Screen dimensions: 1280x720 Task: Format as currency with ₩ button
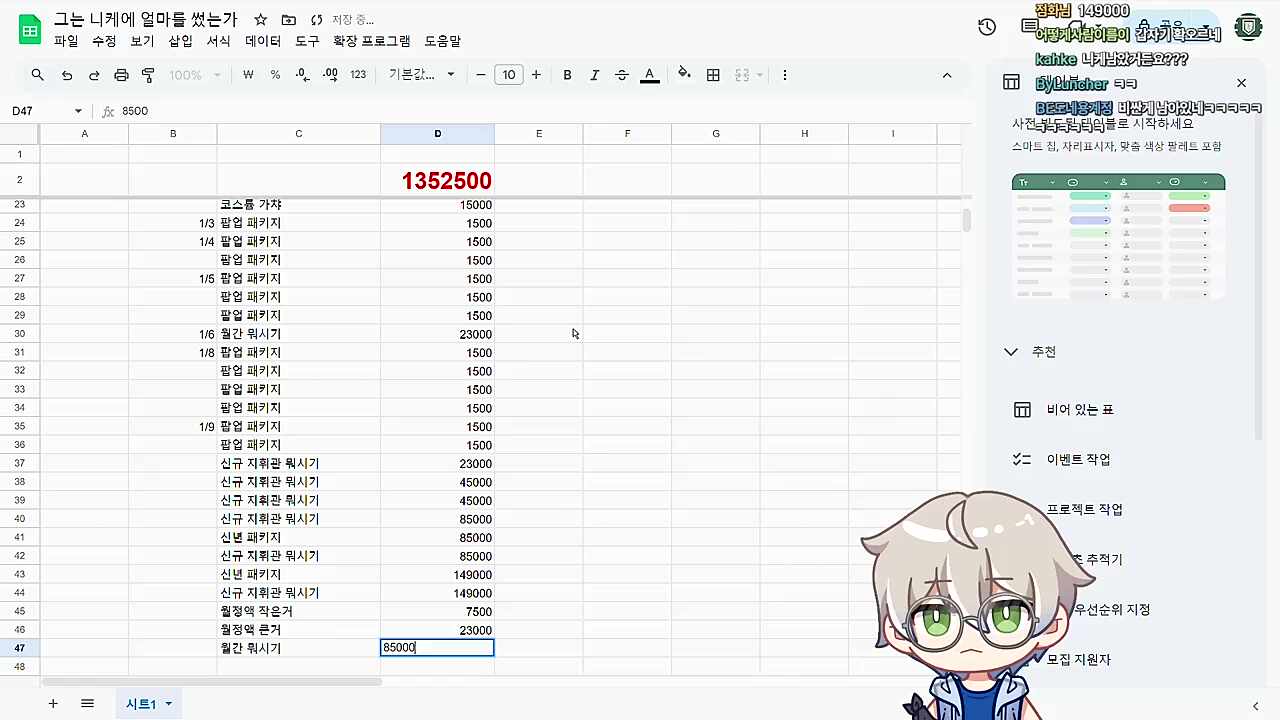click(248, 75)
